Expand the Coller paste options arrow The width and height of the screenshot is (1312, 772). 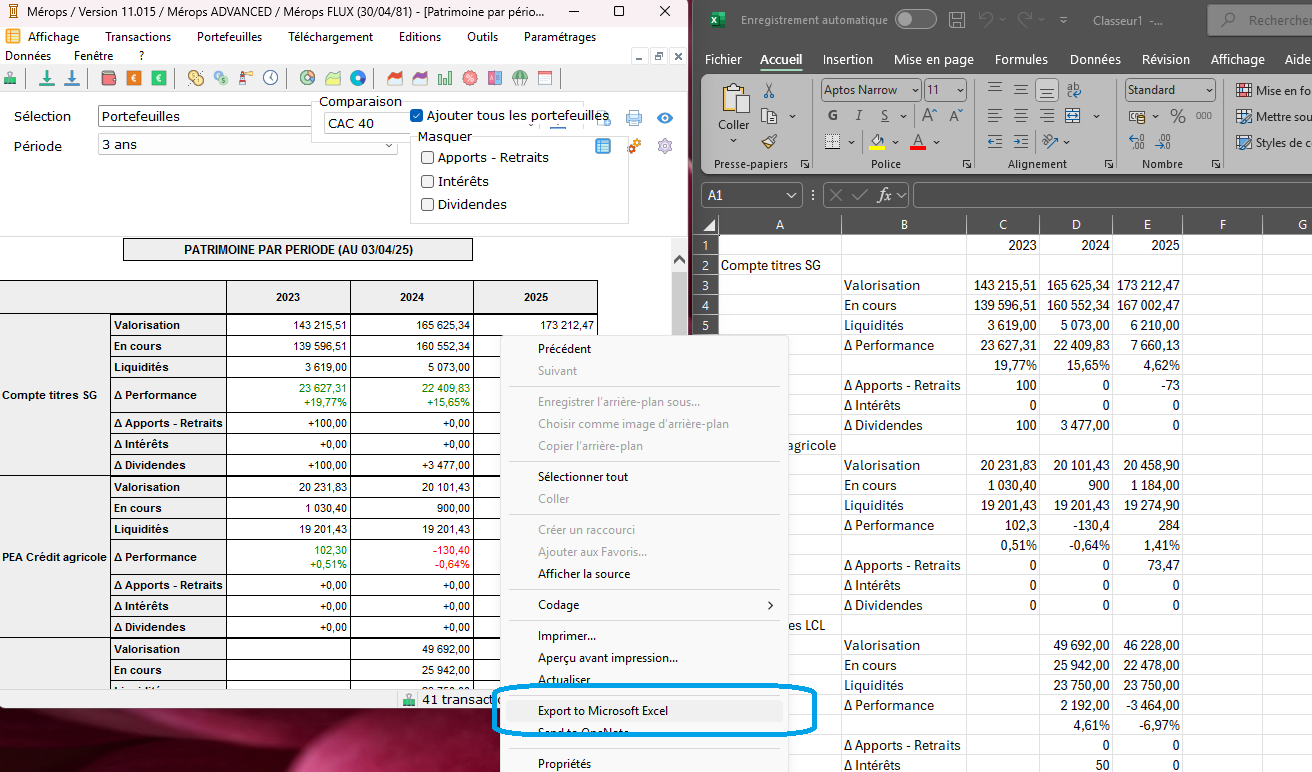[x=733, y=141]
